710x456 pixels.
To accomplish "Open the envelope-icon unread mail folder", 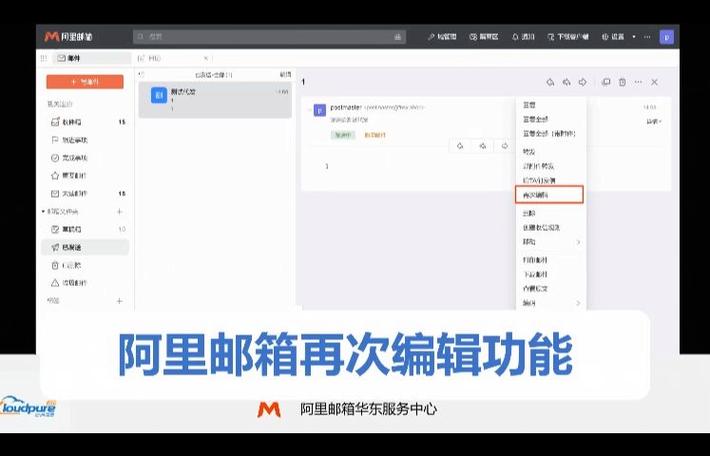I will coord(86,193).
